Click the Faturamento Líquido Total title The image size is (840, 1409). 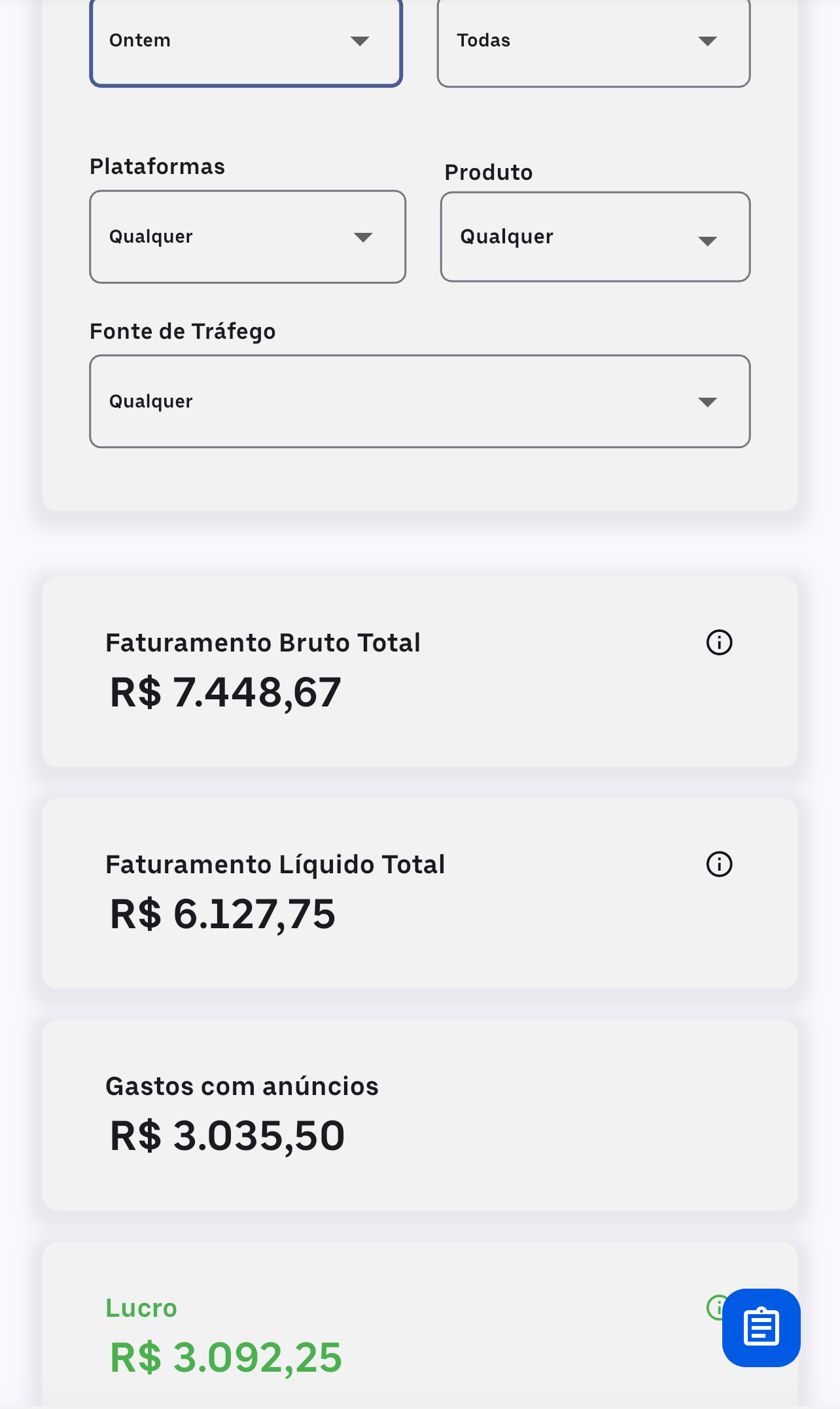click(x=275, y=865)
